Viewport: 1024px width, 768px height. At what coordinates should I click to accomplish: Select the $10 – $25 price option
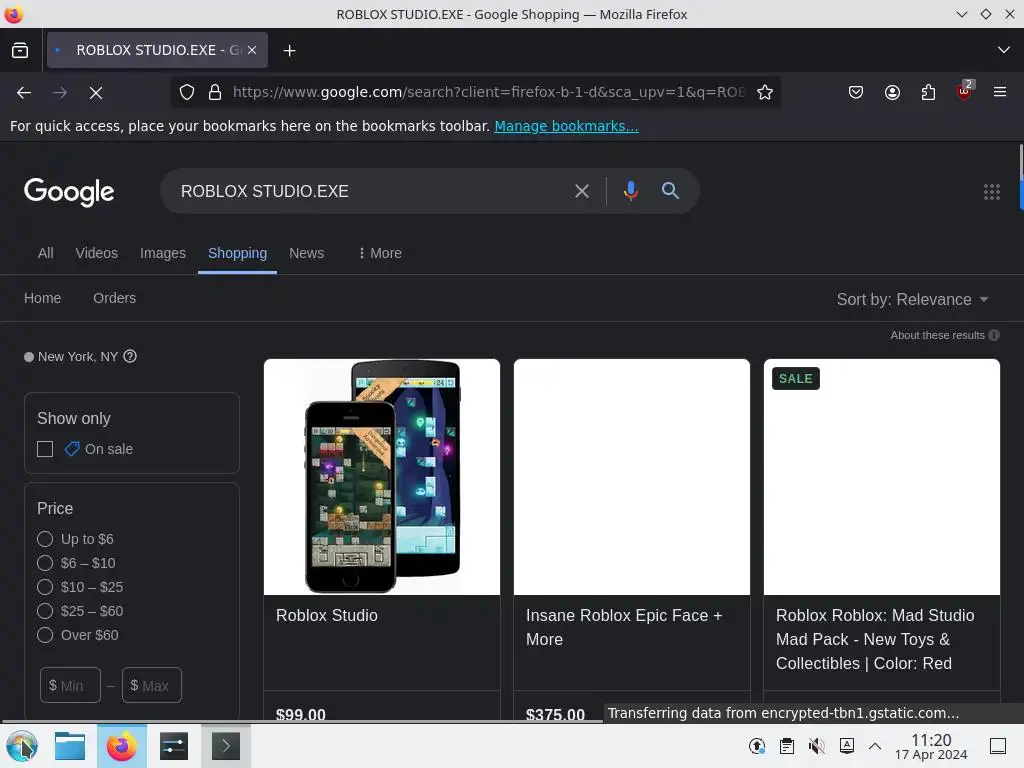45,587
